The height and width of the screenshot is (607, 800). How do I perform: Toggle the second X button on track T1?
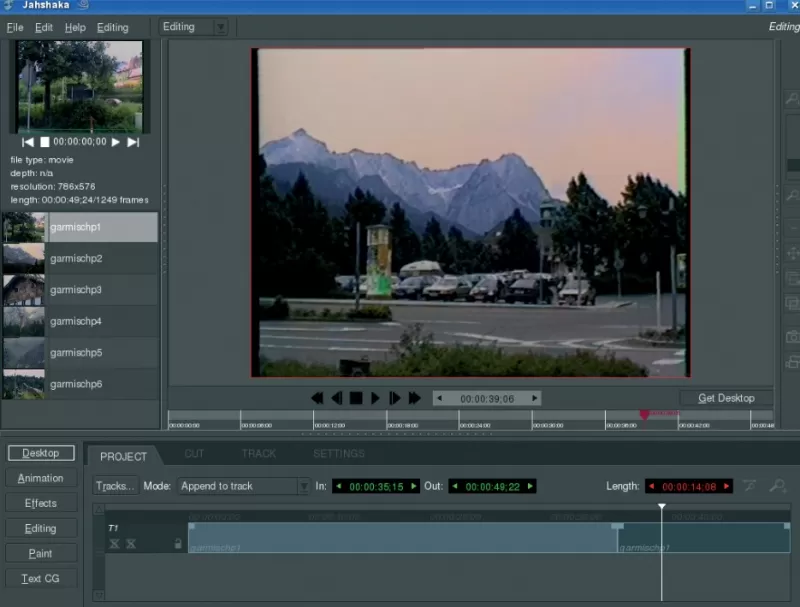(x=130, y=544)
